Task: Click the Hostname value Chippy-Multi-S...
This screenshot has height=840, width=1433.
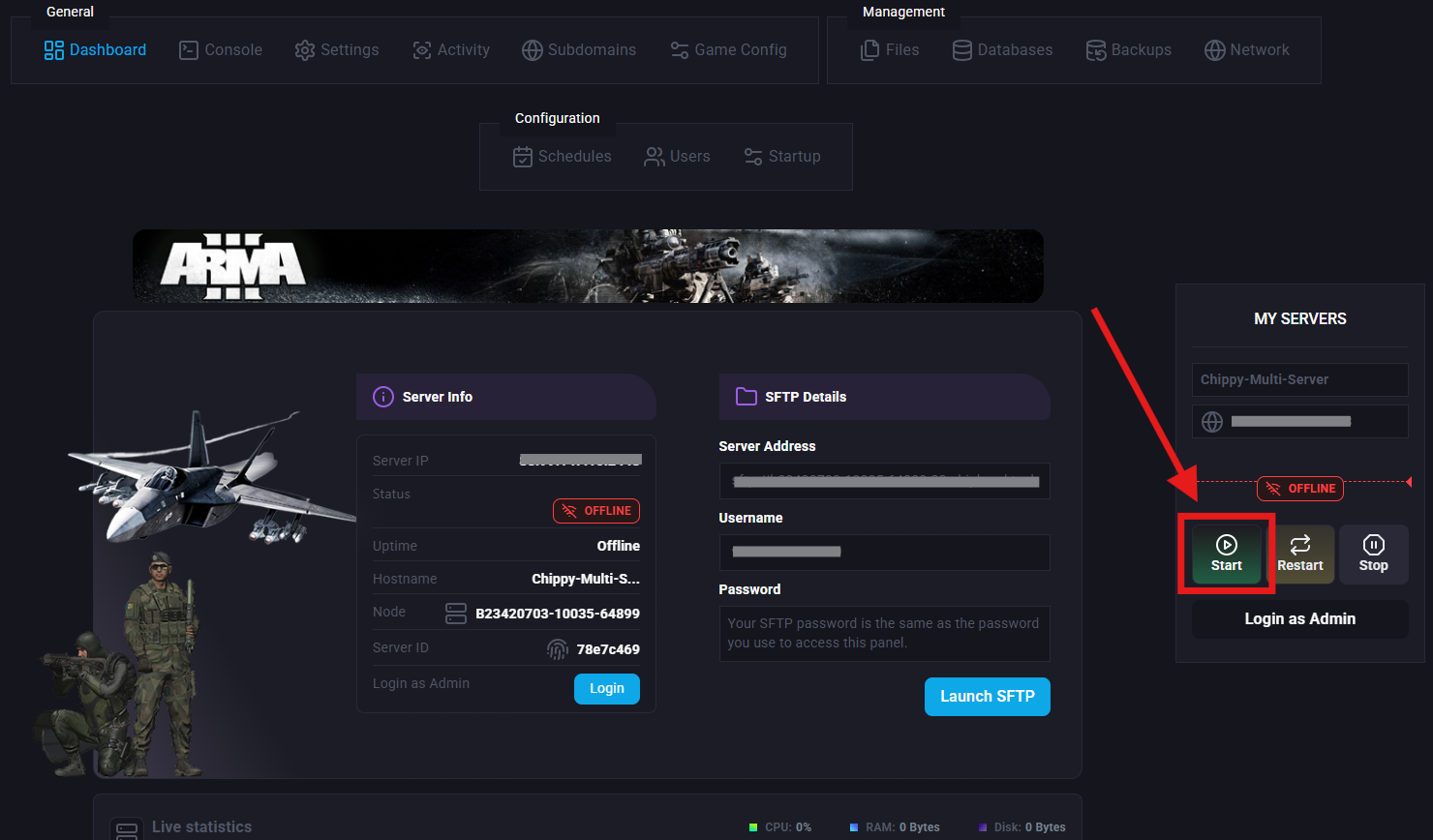Action: (x=586, y=579)
